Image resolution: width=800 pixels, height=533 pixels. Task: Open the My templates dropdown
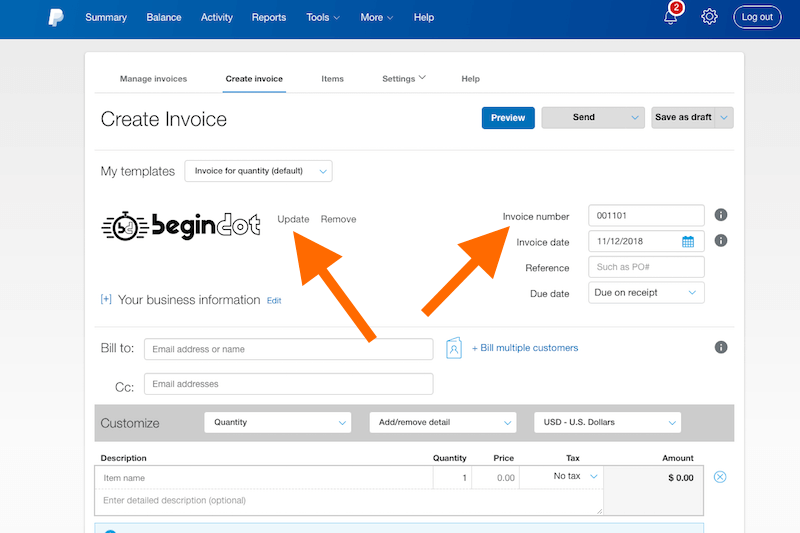[x=258, y=171]
